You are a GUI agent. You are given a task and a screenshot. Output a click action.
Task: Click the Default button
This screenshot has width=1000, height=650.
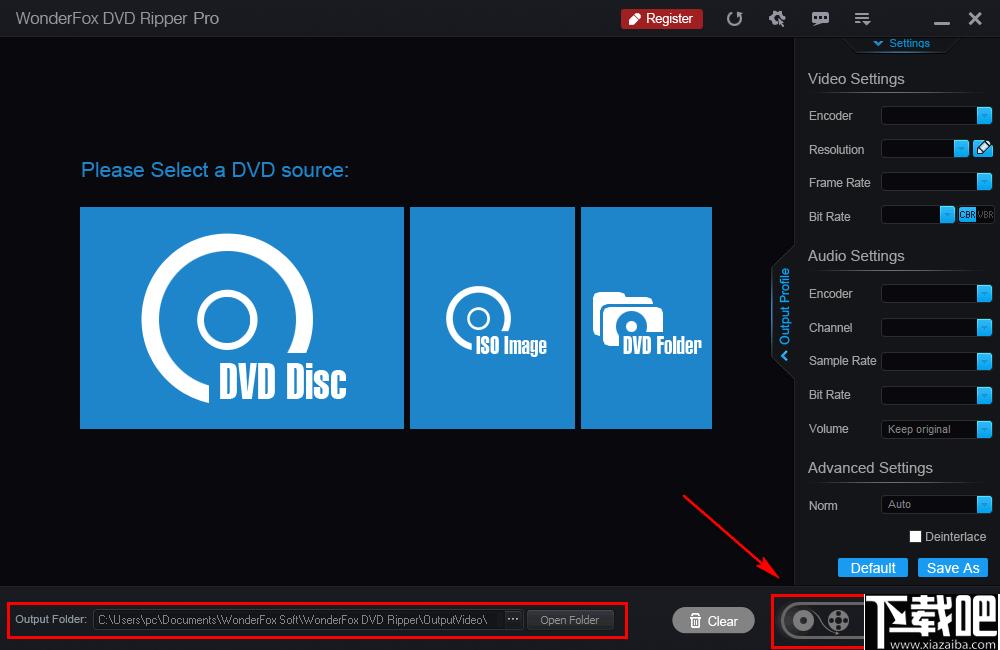coord(872,568)
